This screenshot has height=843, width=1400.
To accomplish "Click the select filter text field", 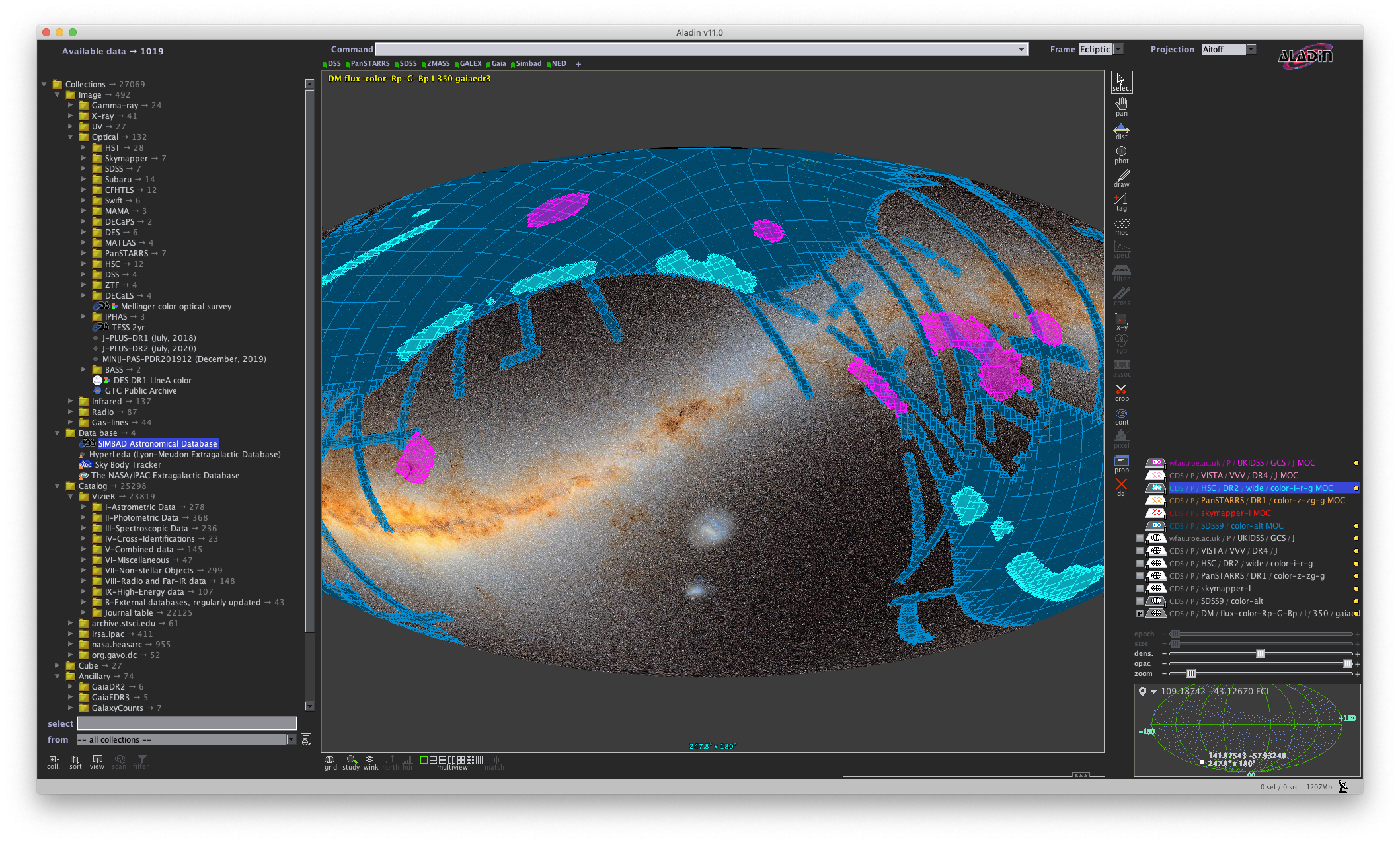I will pos(186,723).
